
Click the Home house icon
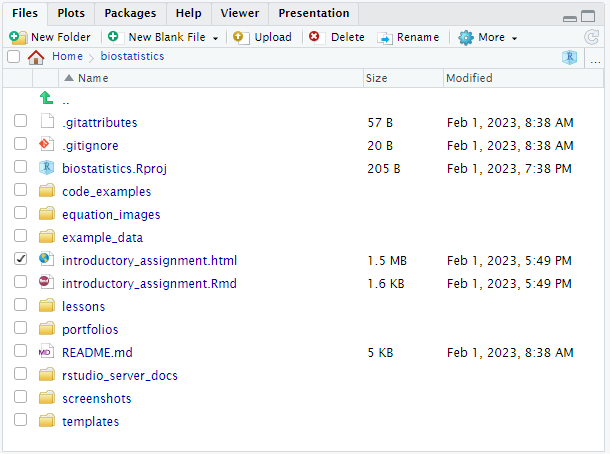tap(36, 57)
